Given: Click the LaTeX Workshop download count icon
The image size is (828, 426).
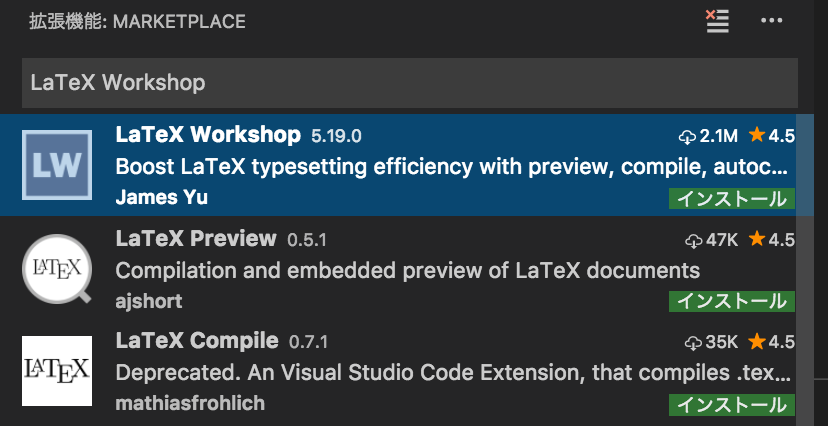Looking at the screenshot, I should 687,136.
